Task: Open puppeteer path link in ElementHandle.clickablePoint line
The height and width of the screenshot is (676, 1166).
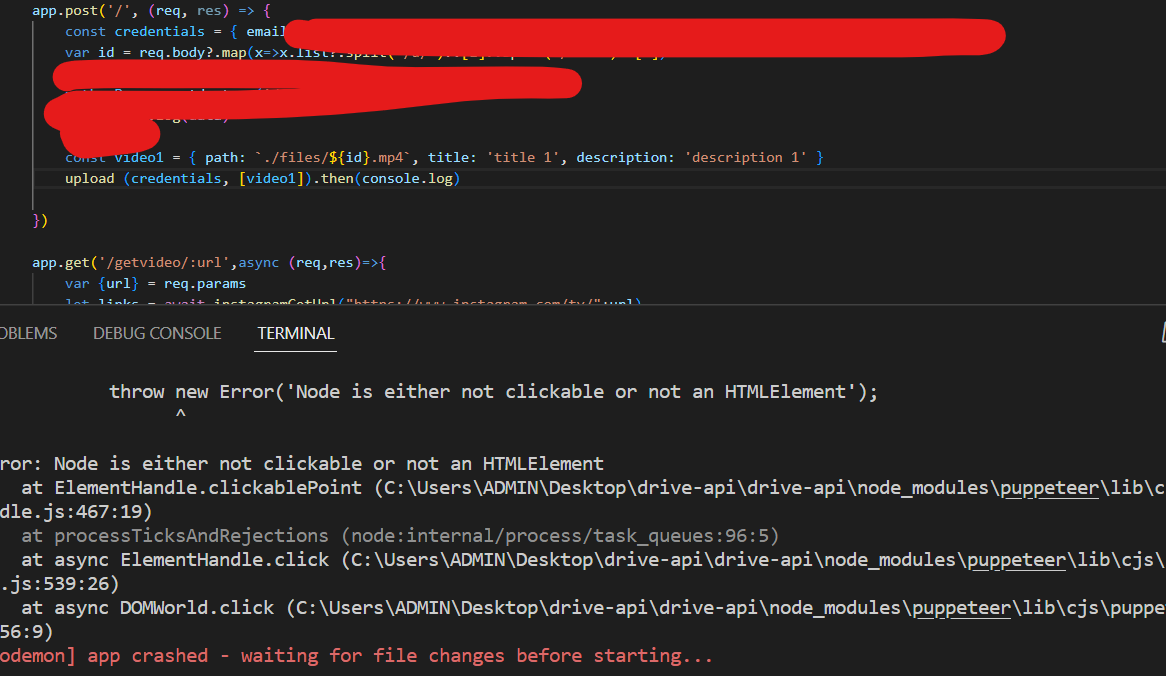Action: pyautogui.click(x=1049, y=488)
